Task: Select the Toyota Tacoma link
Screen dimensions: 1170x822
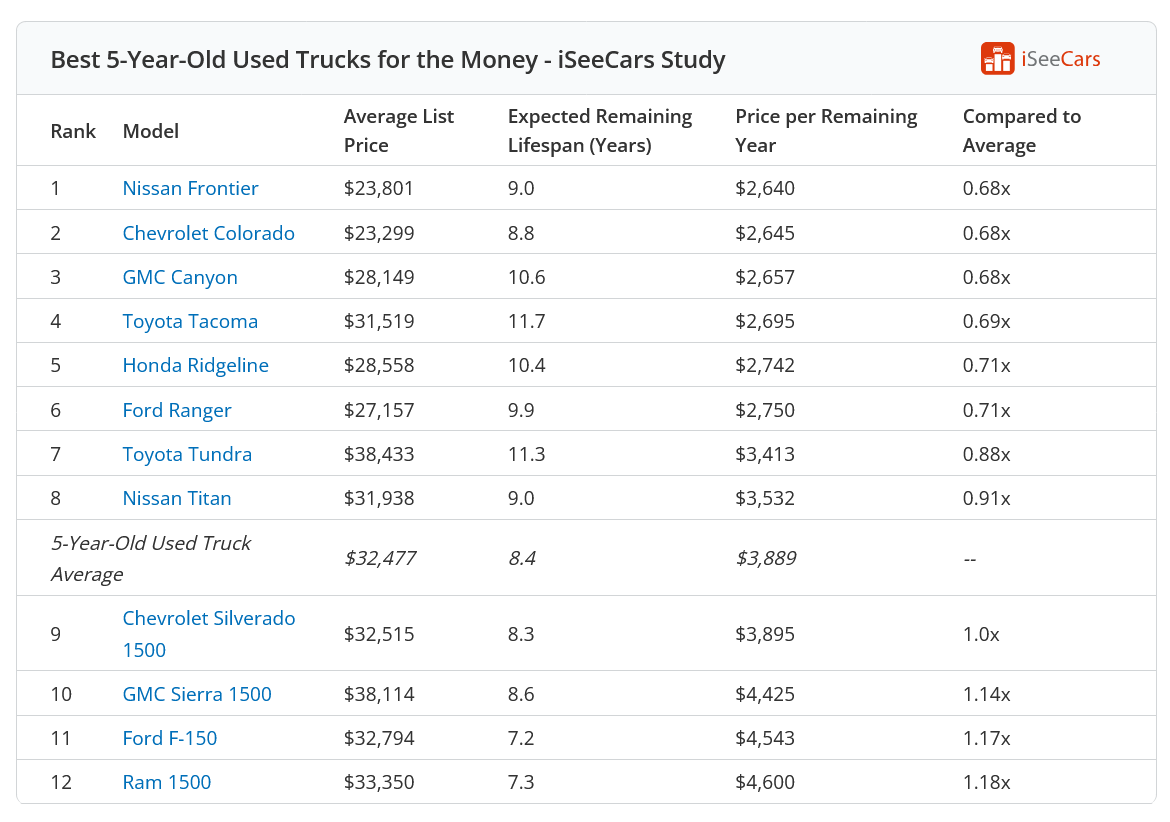Action: (190, 321)
